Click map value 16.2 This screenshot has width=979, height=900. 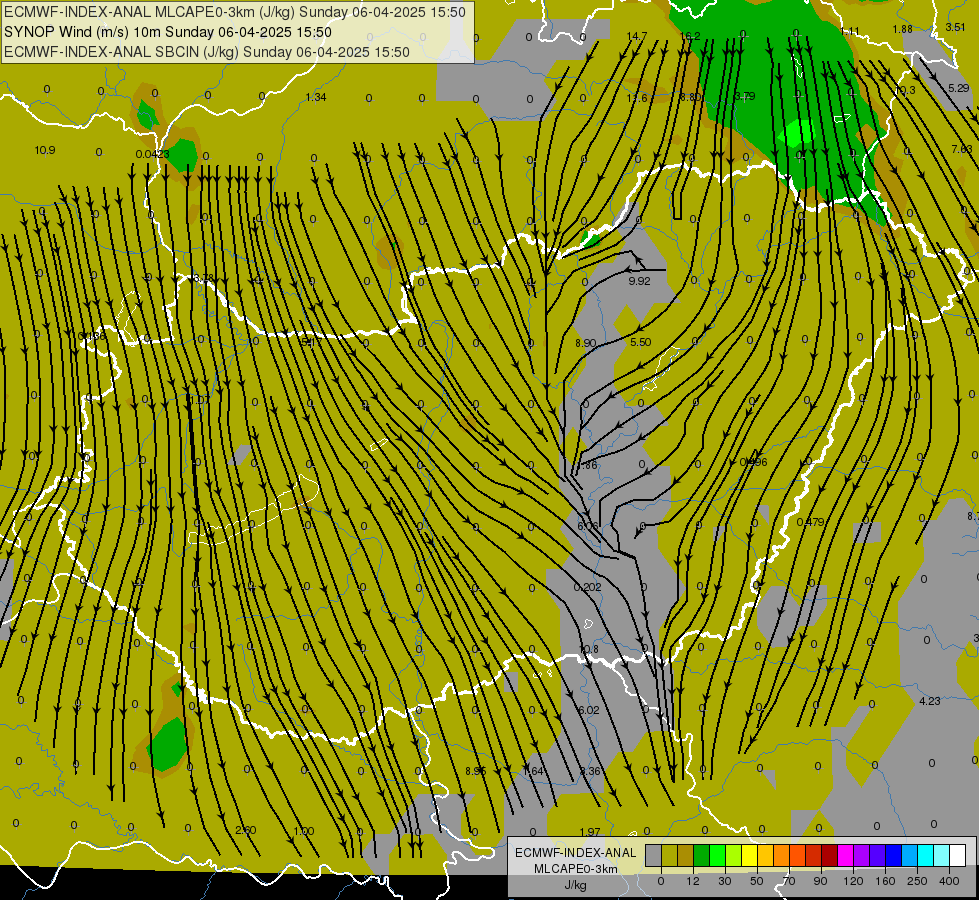690,36
